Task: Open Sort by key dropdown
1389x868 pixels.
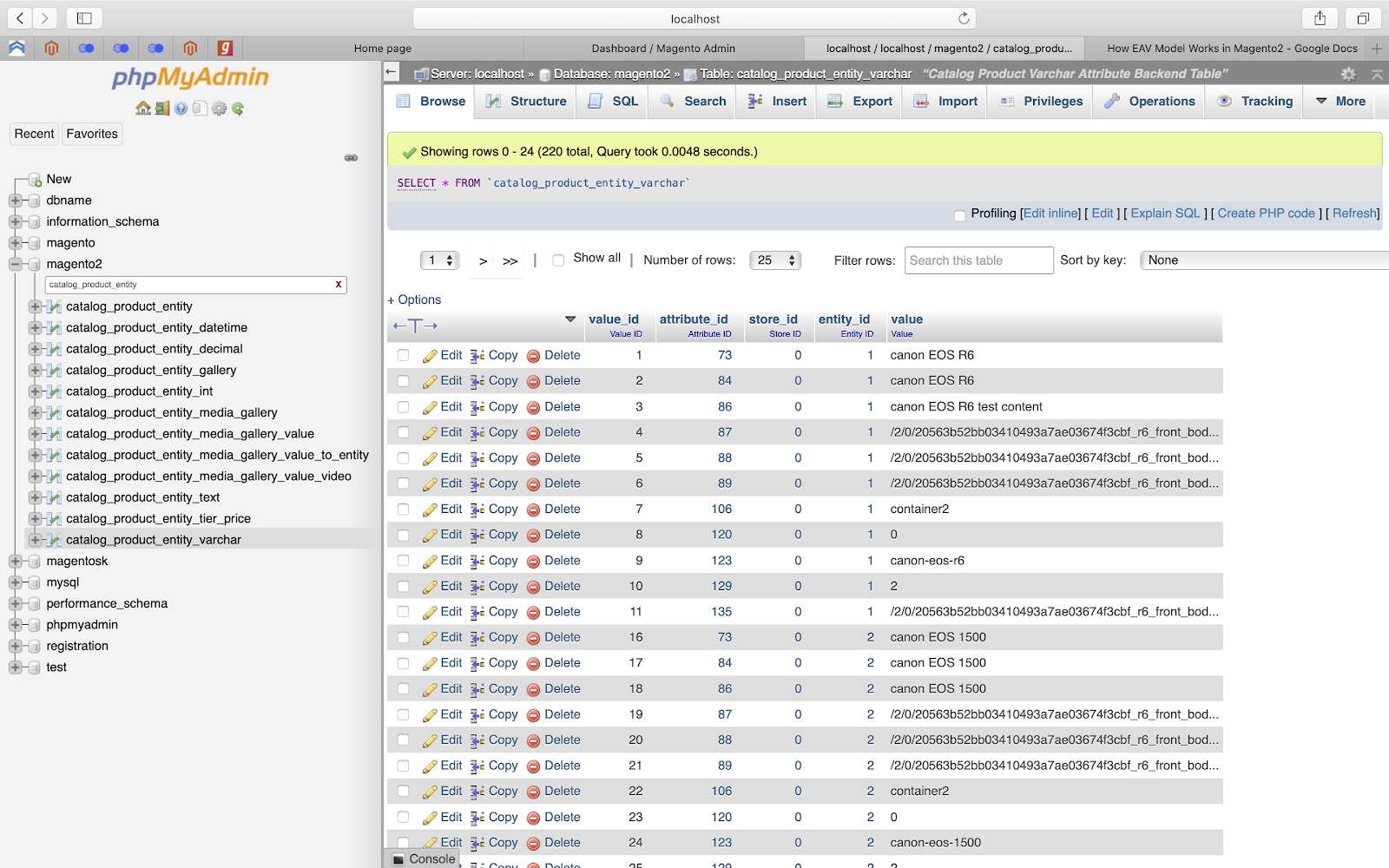Action: [1263, 260]
